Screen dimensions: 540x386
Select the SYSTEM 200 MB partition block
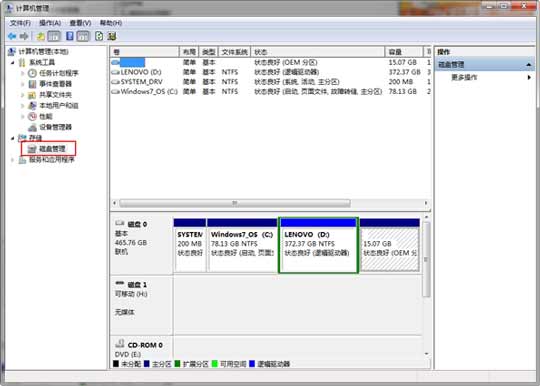coord(190,245)
